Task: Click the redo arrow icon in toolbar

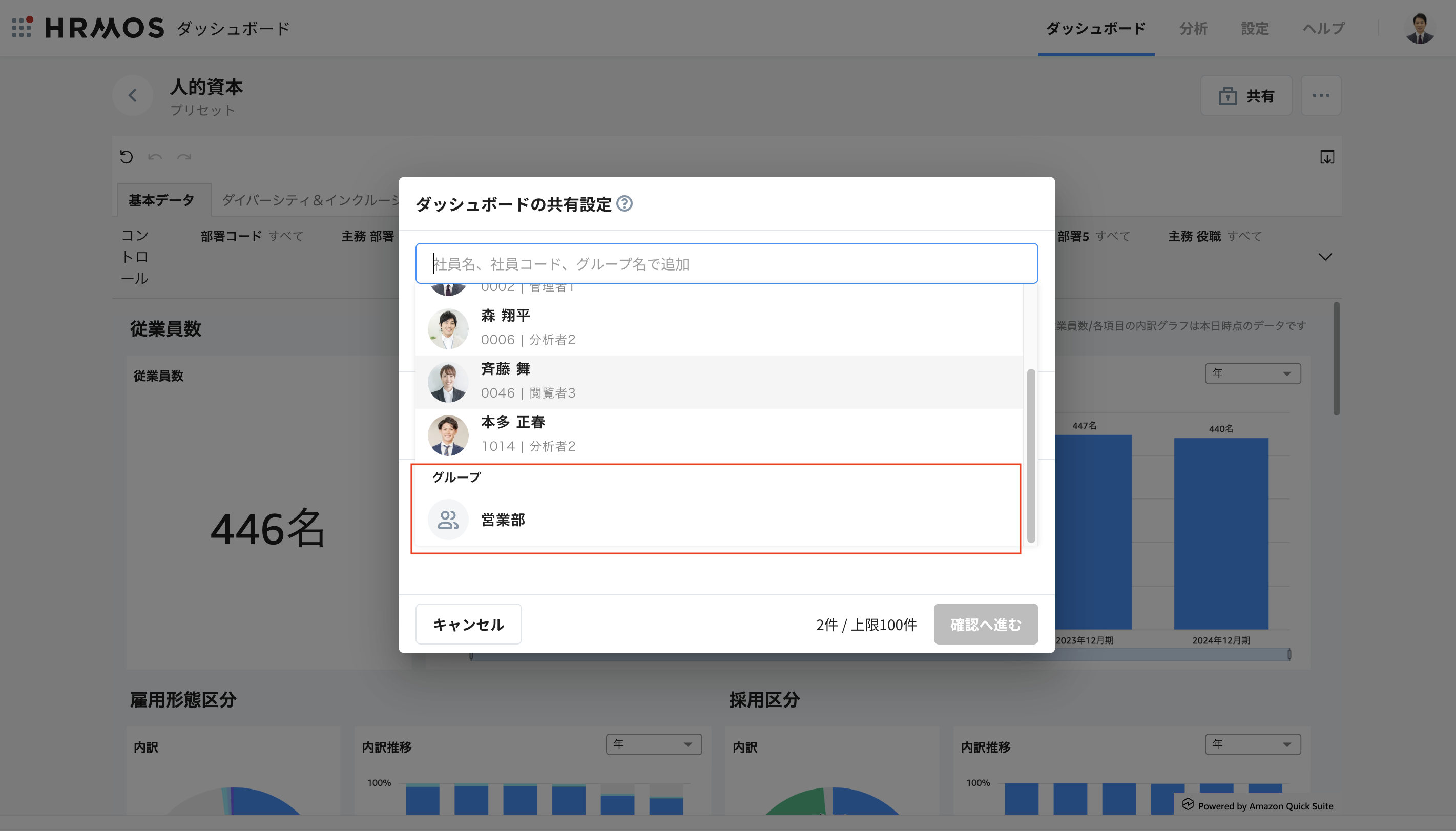Action: [183, 156]
